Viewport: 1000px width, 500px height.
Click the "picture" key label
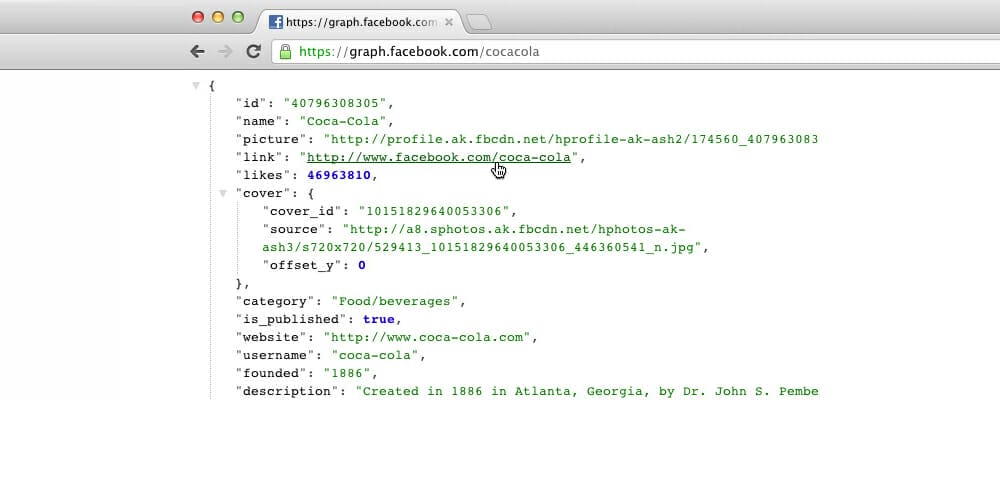[x=271, y=140]
